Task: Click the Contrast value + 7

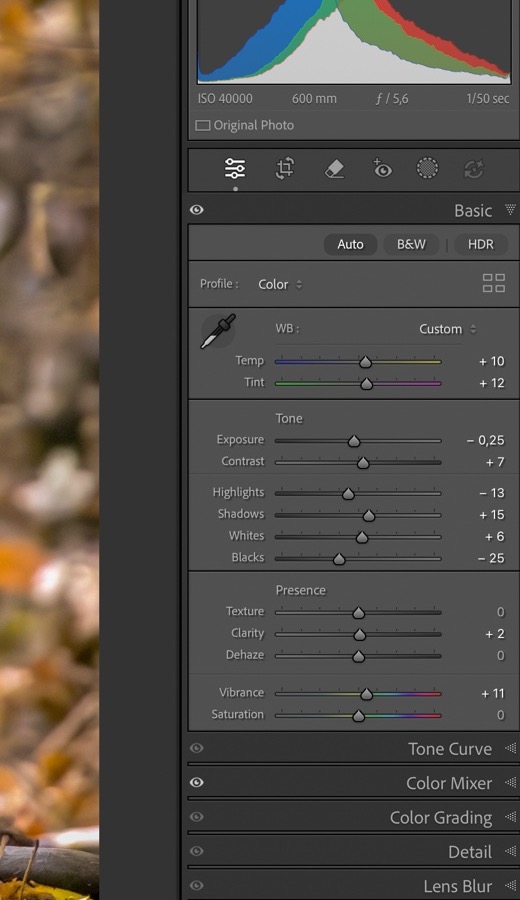Action: (495, 462)
